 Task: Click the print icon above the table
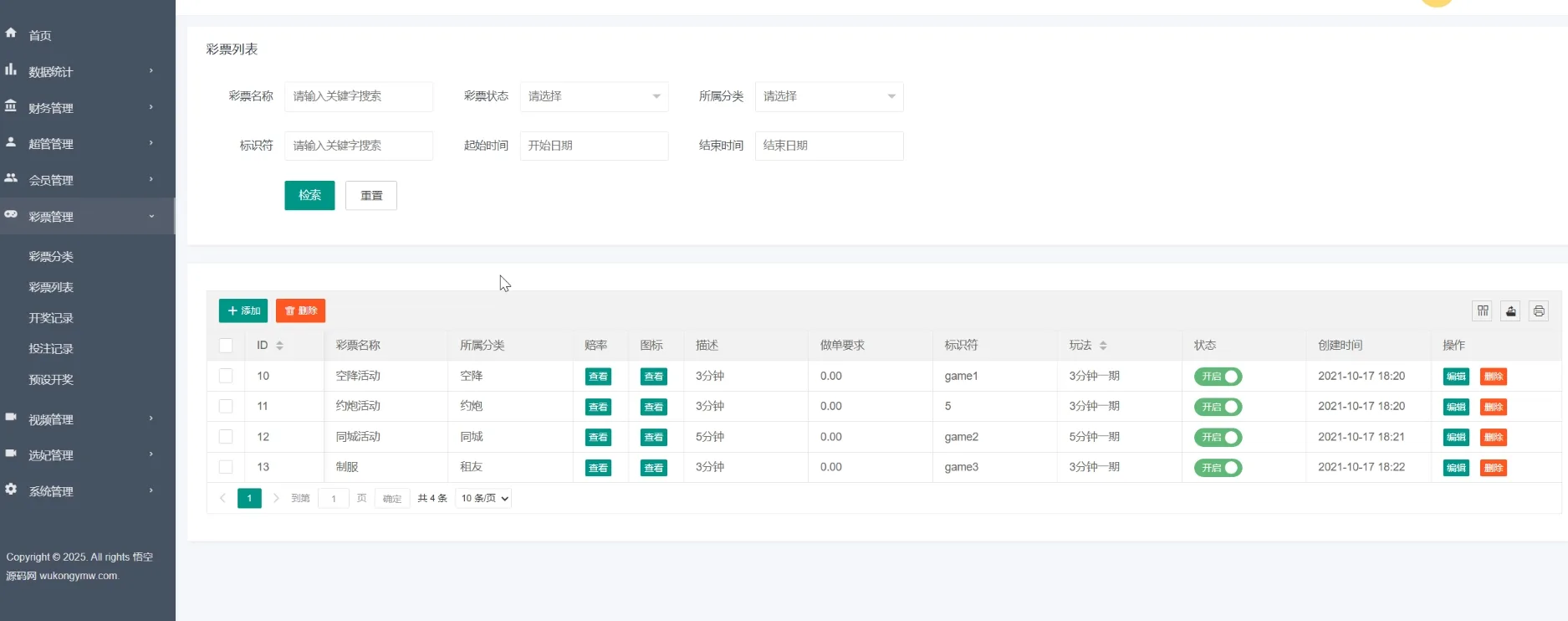[1539, 311]
